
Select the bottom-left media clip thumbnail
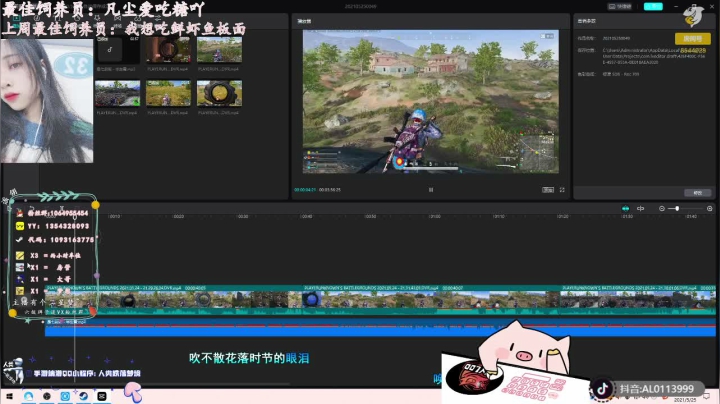pos(118,93)
